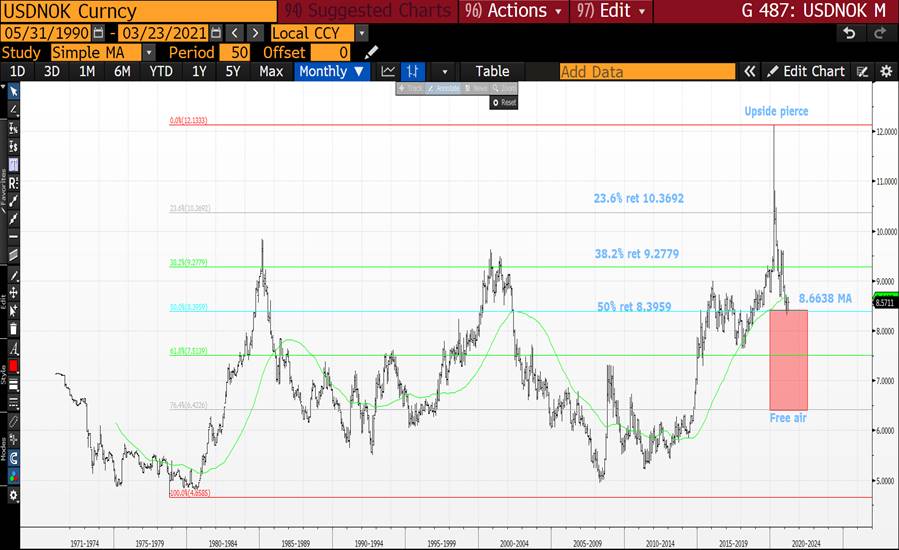The image size is (899, 550).
Task: Select the YTD time range
Action: [x=161, y=72]
